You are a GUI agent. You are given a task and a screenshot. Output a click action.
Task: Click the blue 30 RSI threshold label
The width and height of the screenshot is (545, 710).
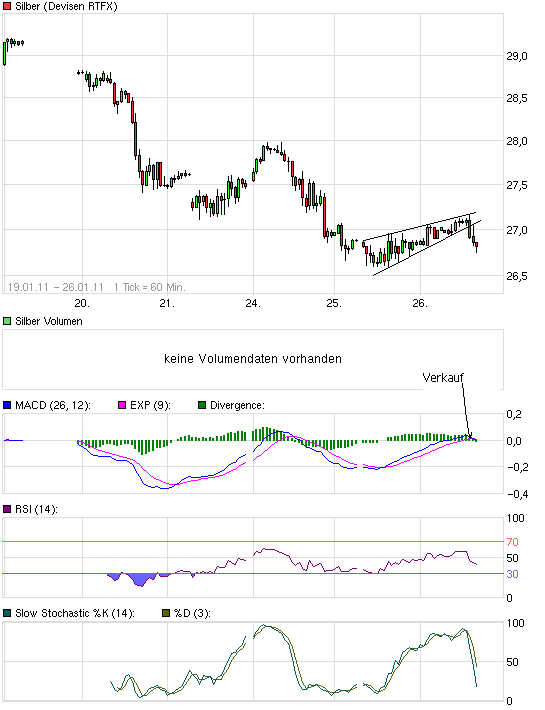tap(512, 574)
